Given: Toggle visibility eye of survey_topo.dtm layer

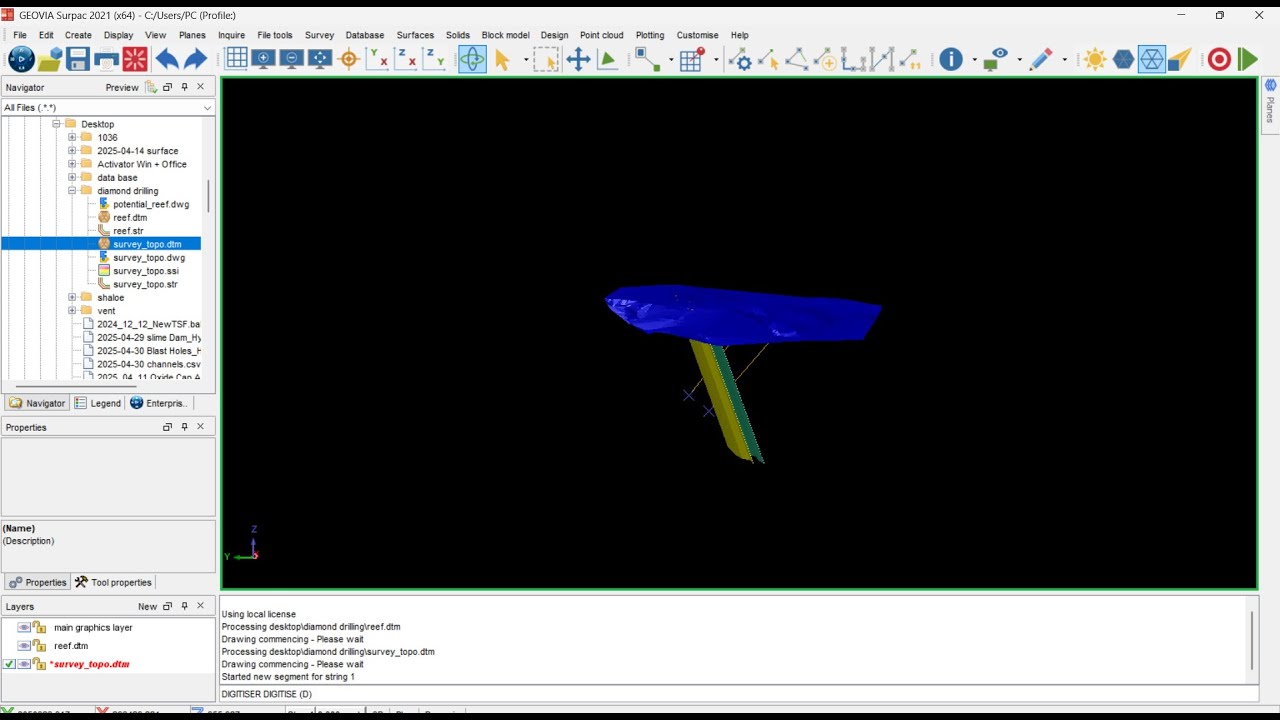Looking at the screenshot, I should point(24,664).
